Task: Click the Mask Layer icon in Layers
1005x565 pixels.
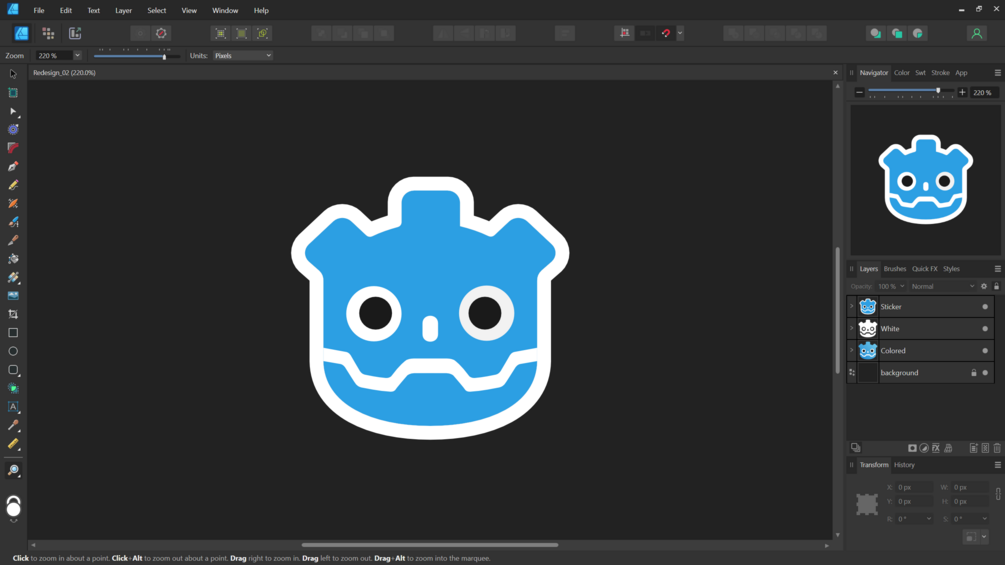Action: tap(912, 448)
